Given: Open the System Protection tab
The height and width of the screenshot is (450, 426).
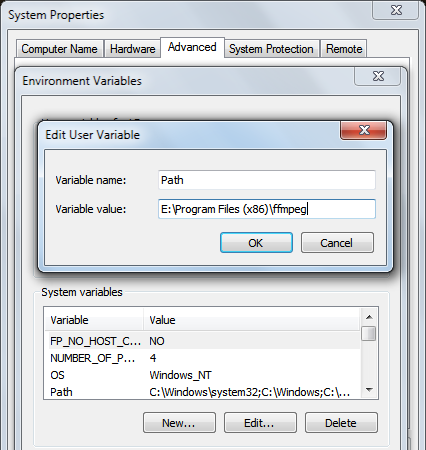Looking at the screenshot, I should 271,49.
